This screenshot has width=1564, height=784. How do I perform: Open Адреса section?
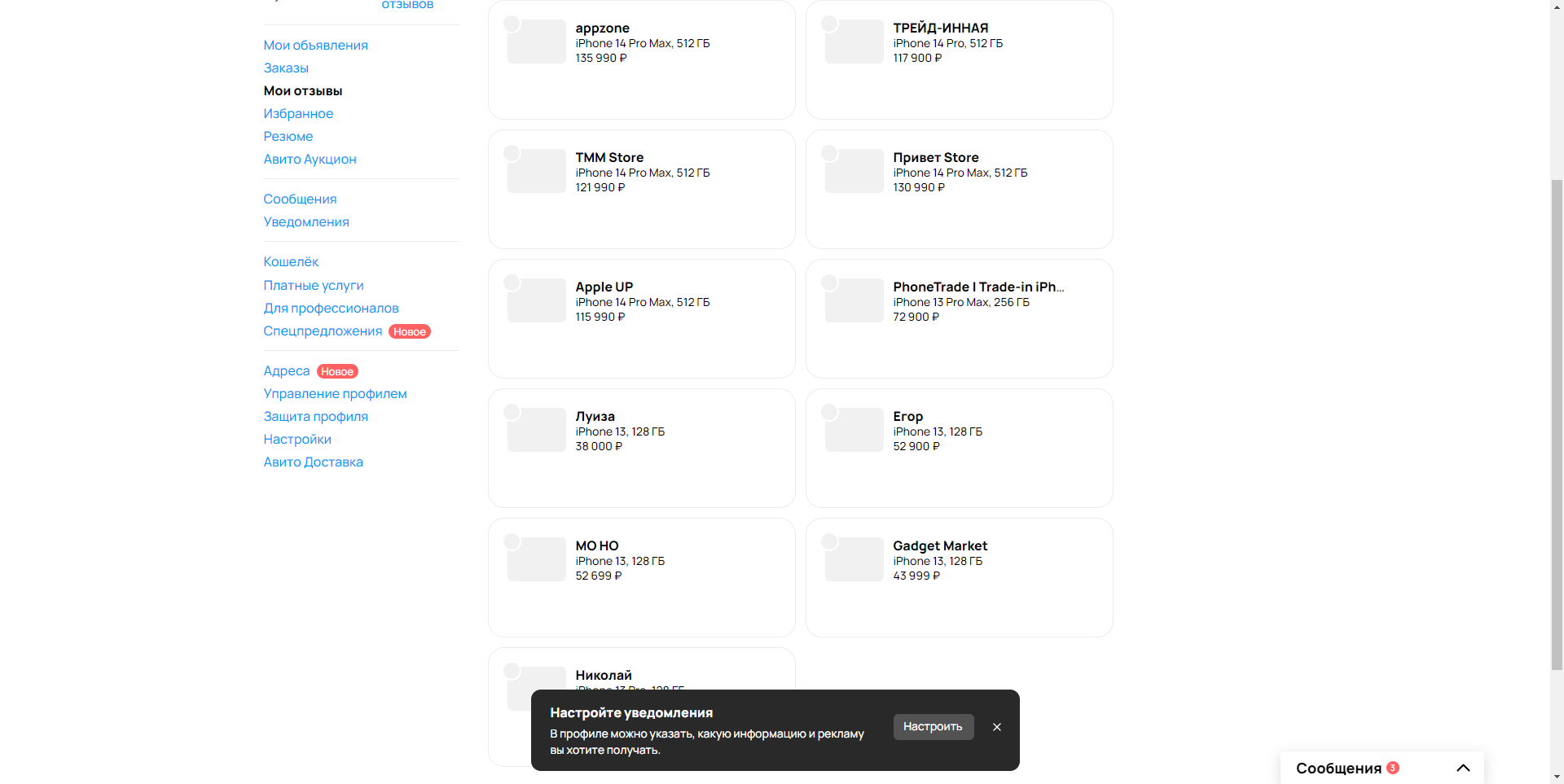click(287, 371)
